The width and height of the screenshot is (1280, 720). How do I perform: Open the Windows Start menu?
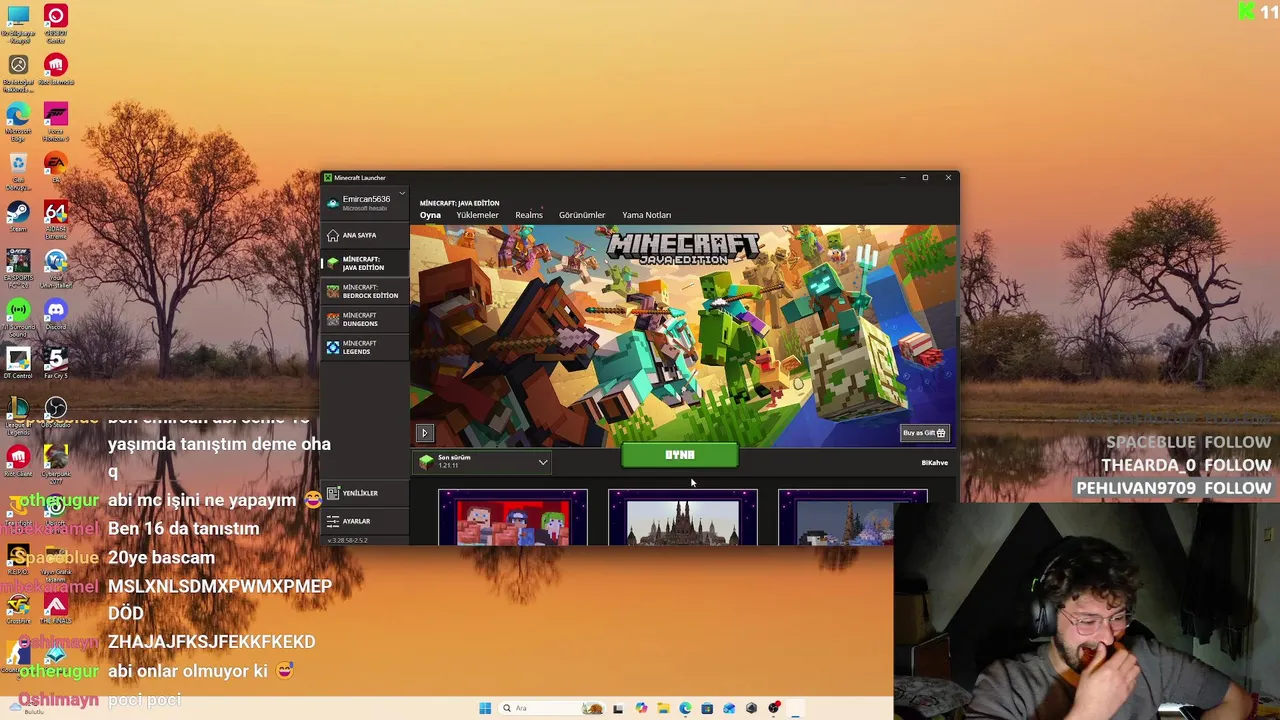click(485, 708)
